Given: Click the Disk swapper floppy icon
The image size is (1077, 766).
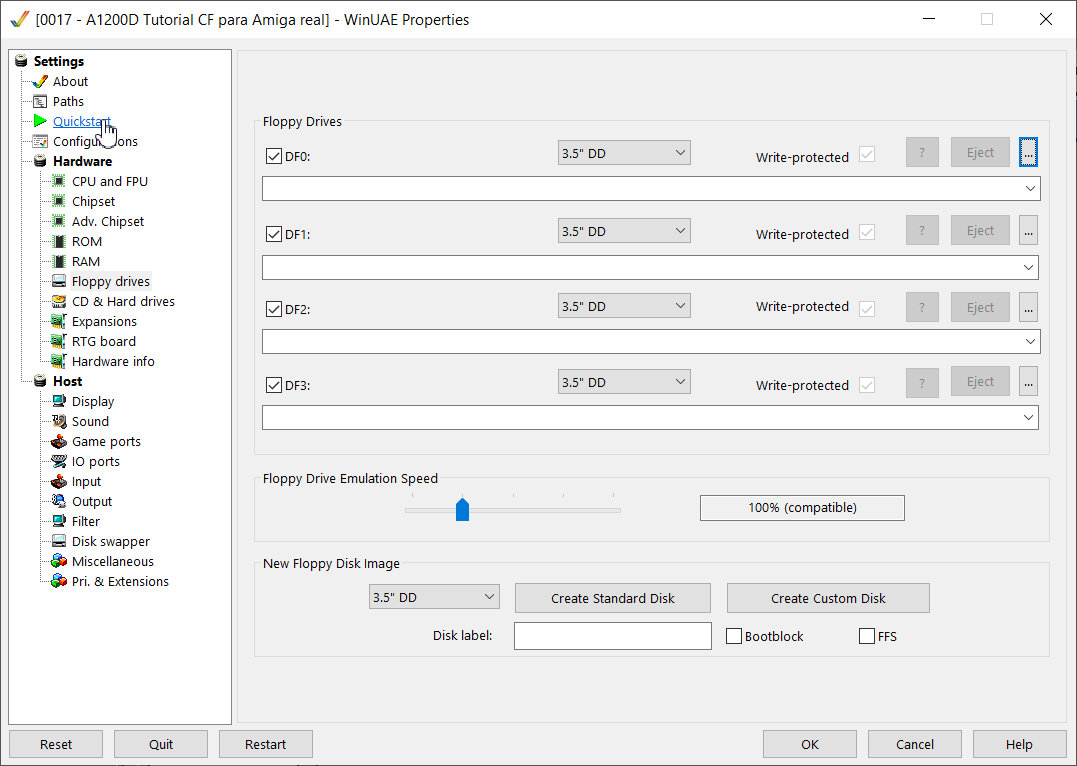Looking at the screenshot, I should (x=59, y=541).
